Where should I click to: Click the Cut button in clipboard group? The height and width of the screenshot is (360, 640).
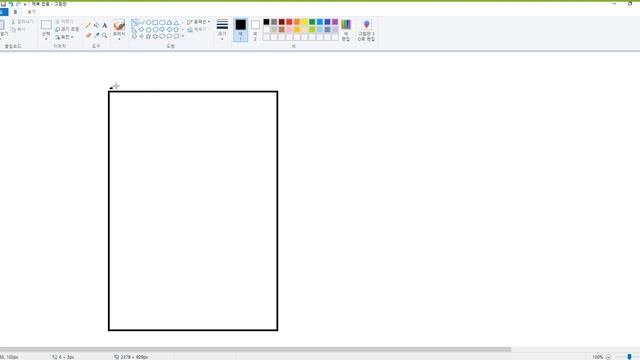coord(22,22)
